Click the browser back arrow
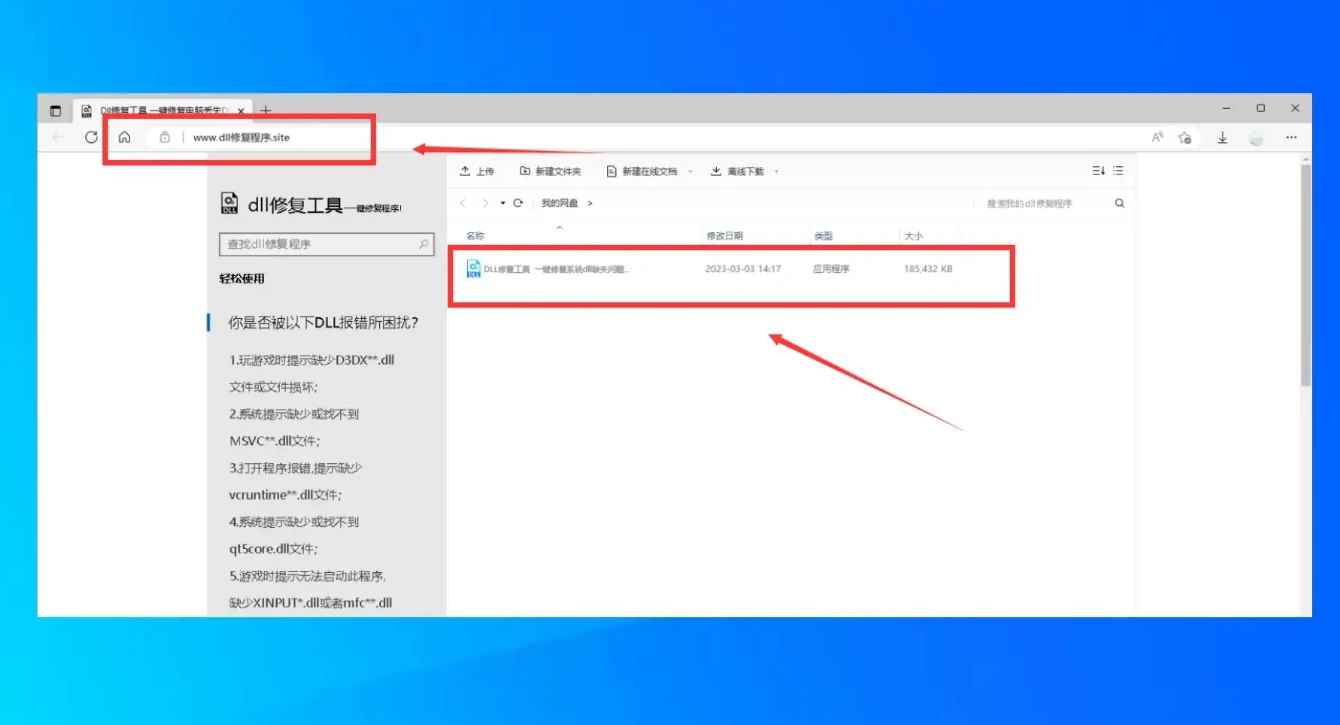 tap(59, 137)
